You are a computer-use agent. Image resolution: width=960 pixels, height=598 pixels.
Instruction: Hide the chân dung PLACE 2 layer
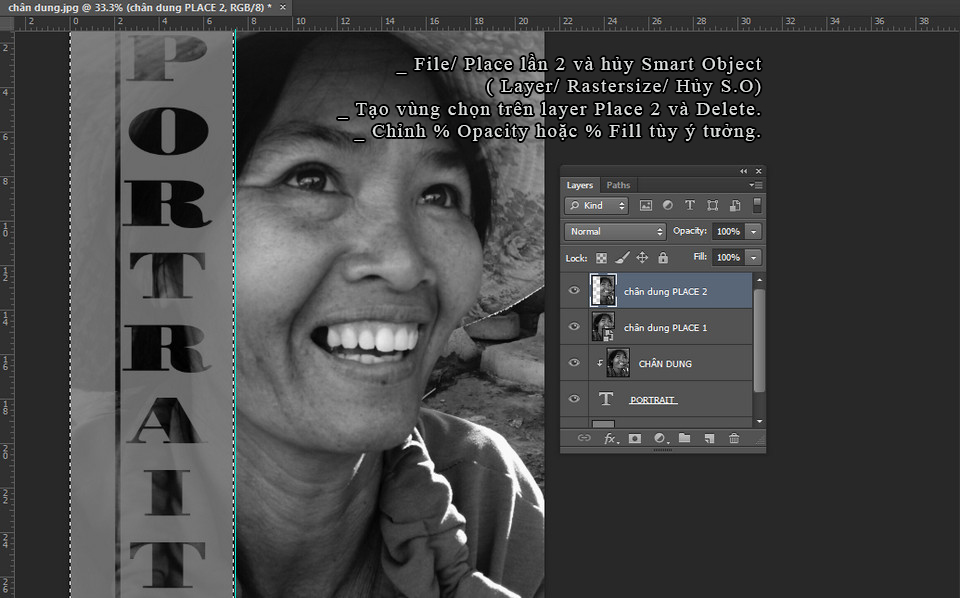point(574,291)
